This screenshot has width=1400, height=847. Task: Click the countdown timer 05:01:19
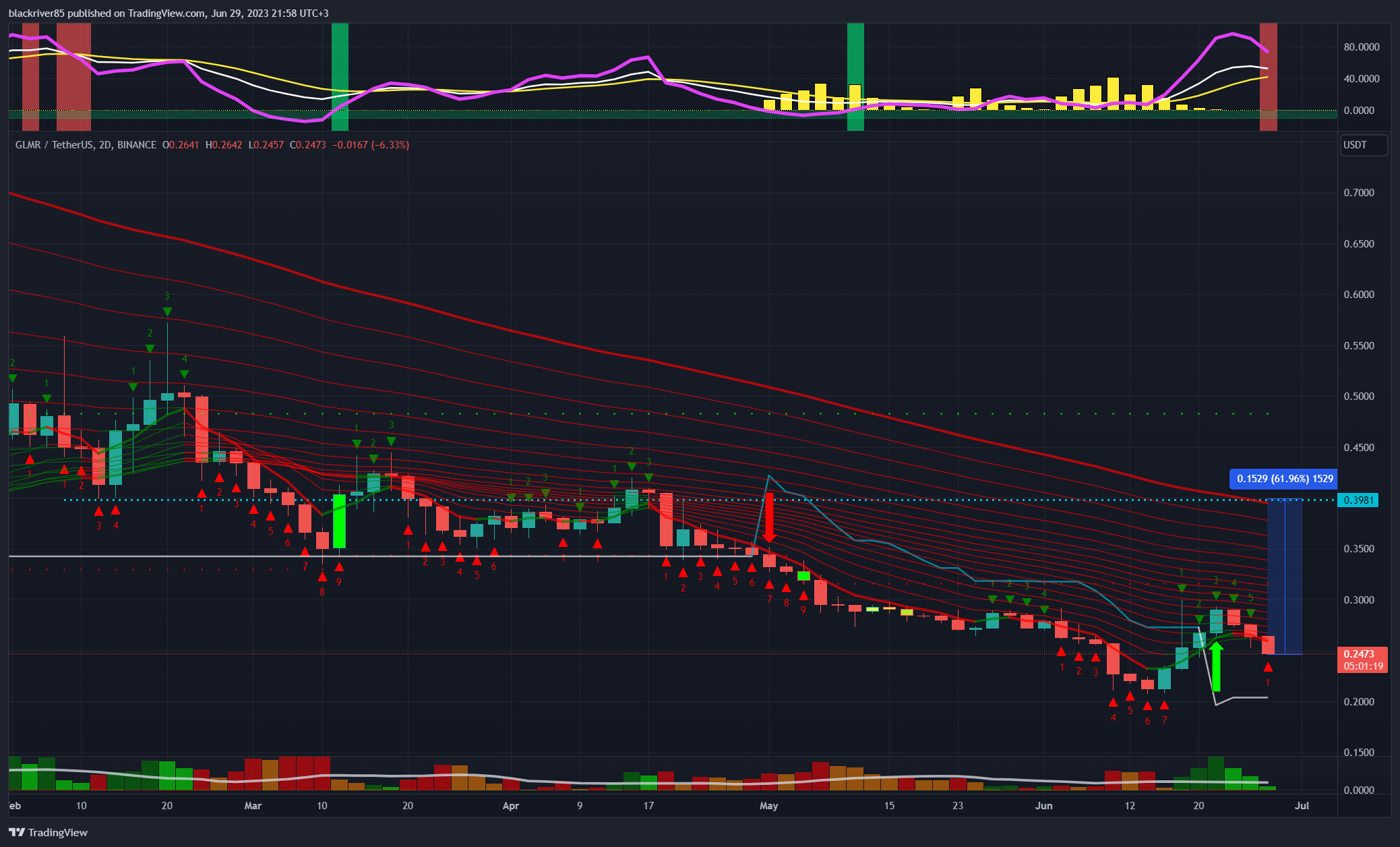pyautogui.click(x=1362, y=666)
